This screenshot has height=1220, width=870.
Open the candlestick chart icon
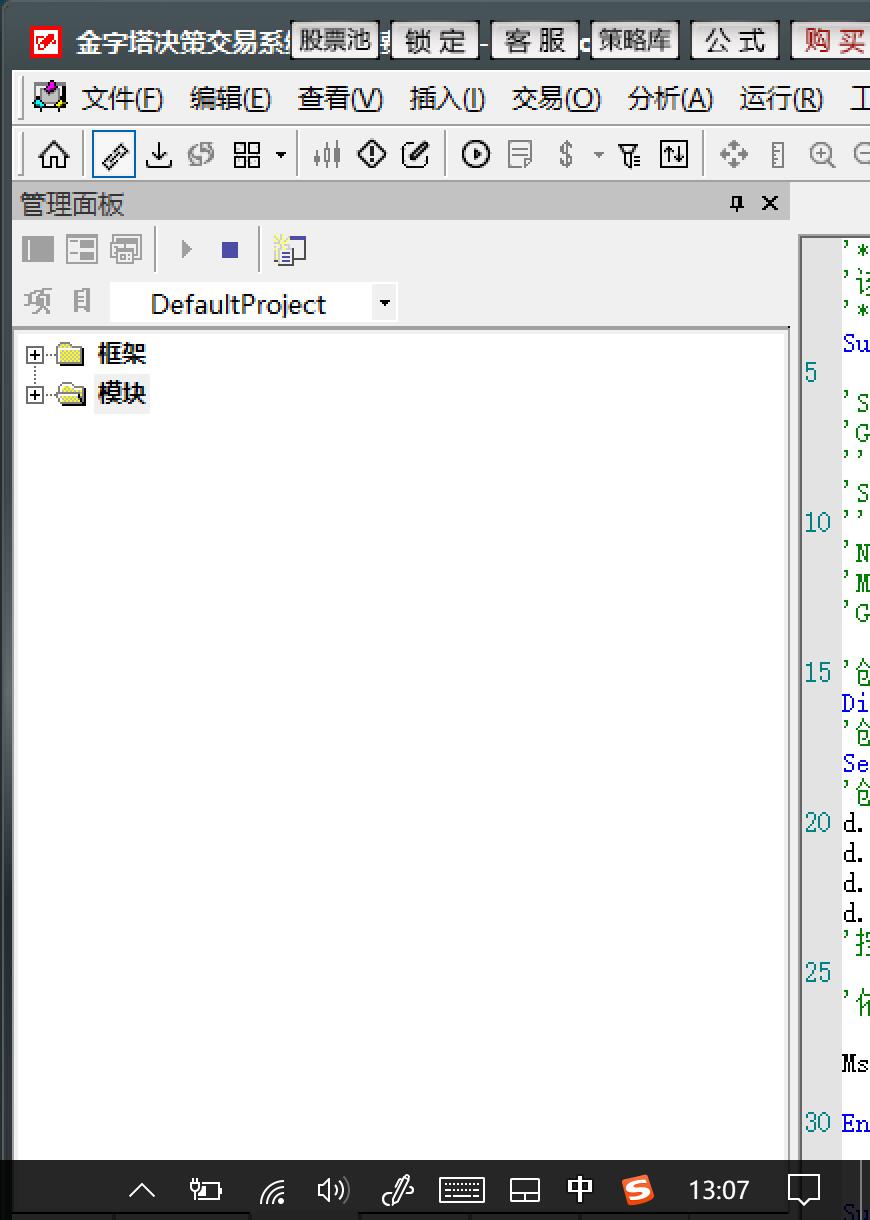coord(327,155)
